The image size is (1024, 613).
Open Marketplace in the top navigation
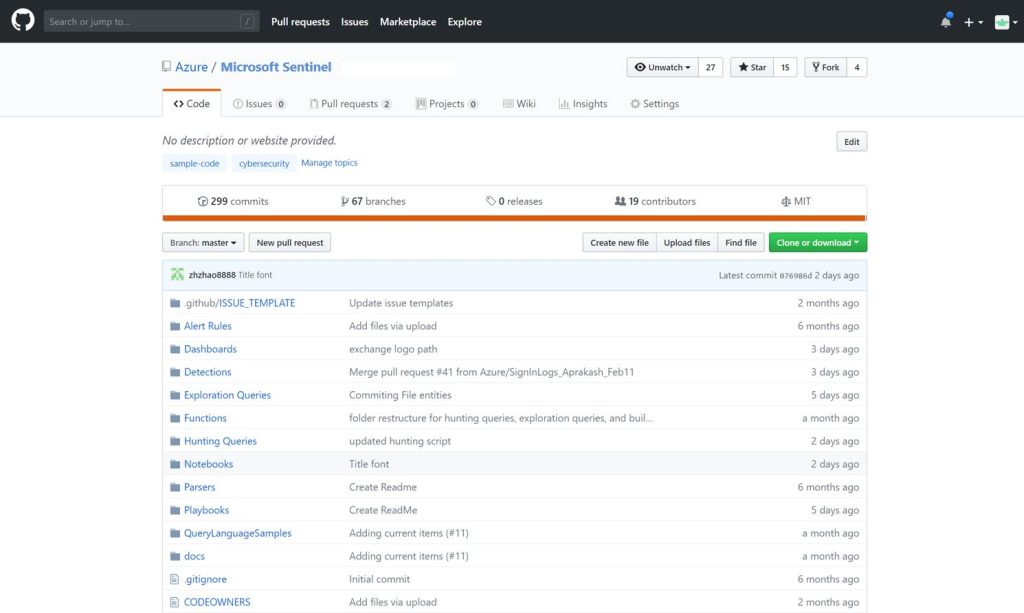coord(408,22)
